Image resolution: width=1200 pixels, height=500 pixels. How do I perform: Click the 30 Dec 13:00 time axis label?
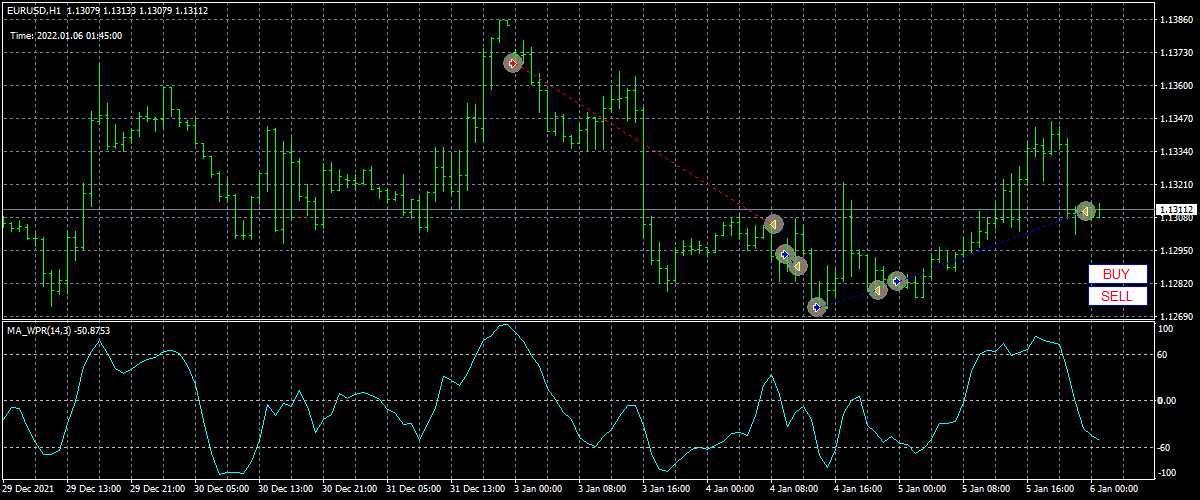tap(286, 489)
